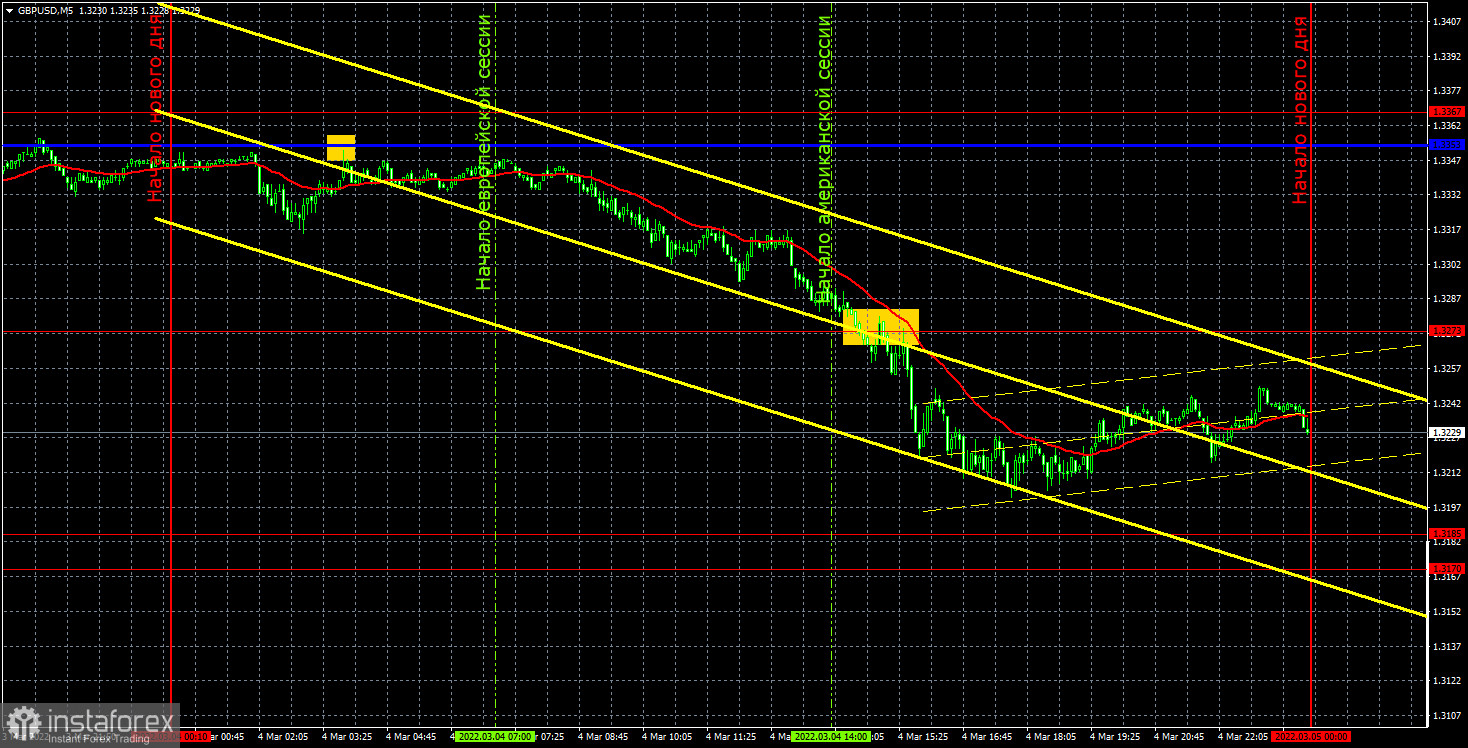Select the blue horizontal line at 1.3353
The width and height of the screenshot is (1468, 748).
pos(715,145)
